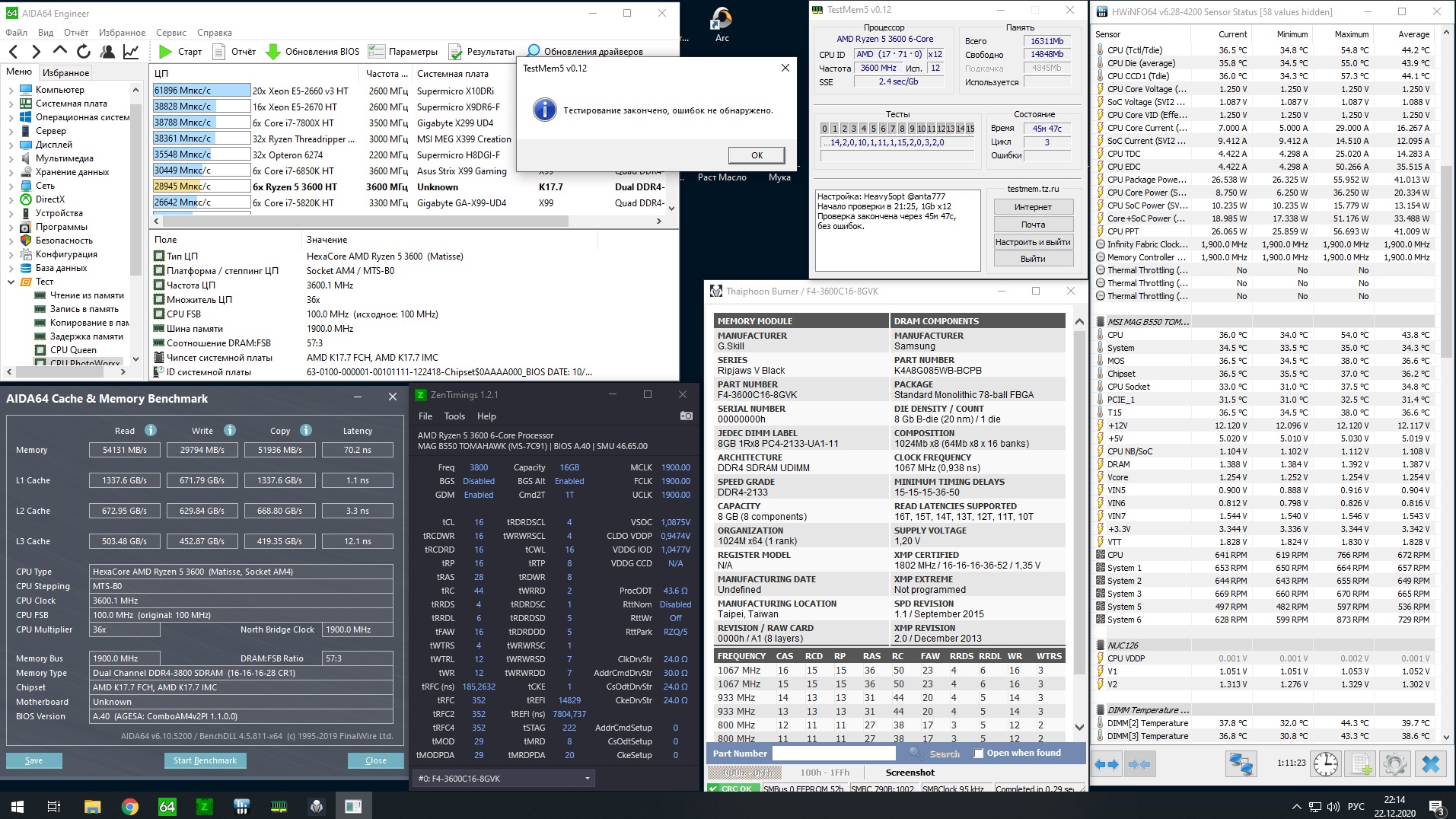Take a ZenTimings screenshot with camera icon
Image resolution: width=1456 pixels, height=819 pixels.
tap(686, 416)
